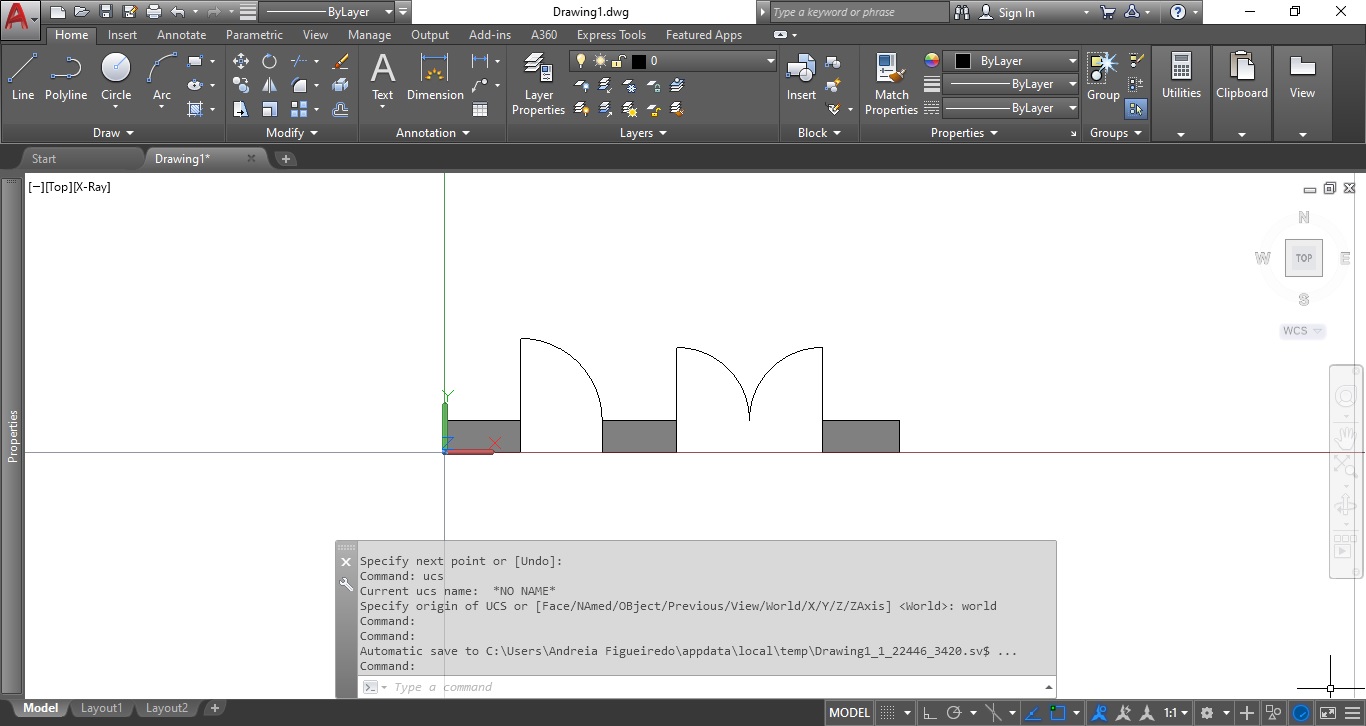Toggle Ortho mode in status bar
Screen dimensions: 1366x726
point(930,713)
